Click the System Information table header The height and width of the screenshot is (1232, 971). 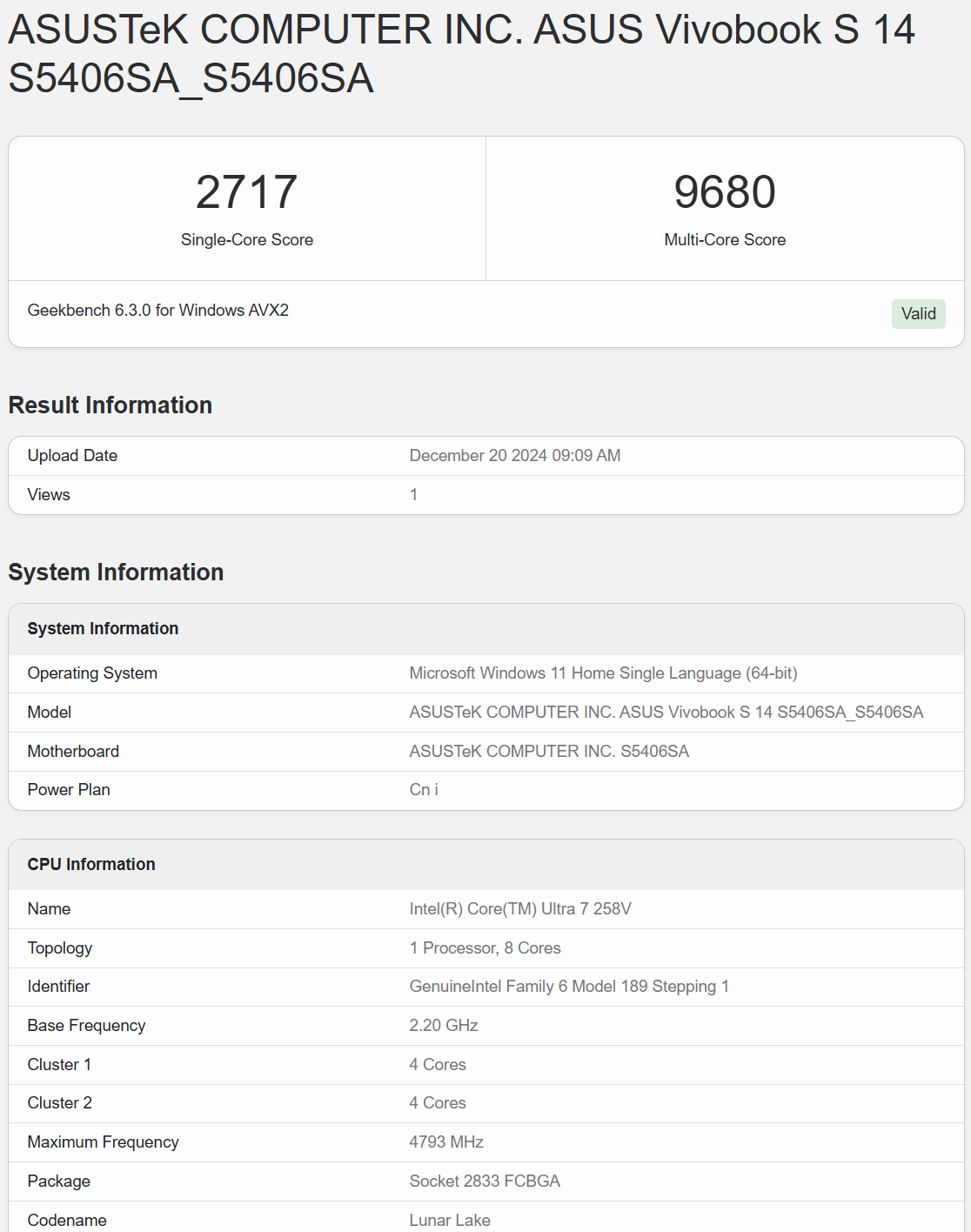(103, 629)
